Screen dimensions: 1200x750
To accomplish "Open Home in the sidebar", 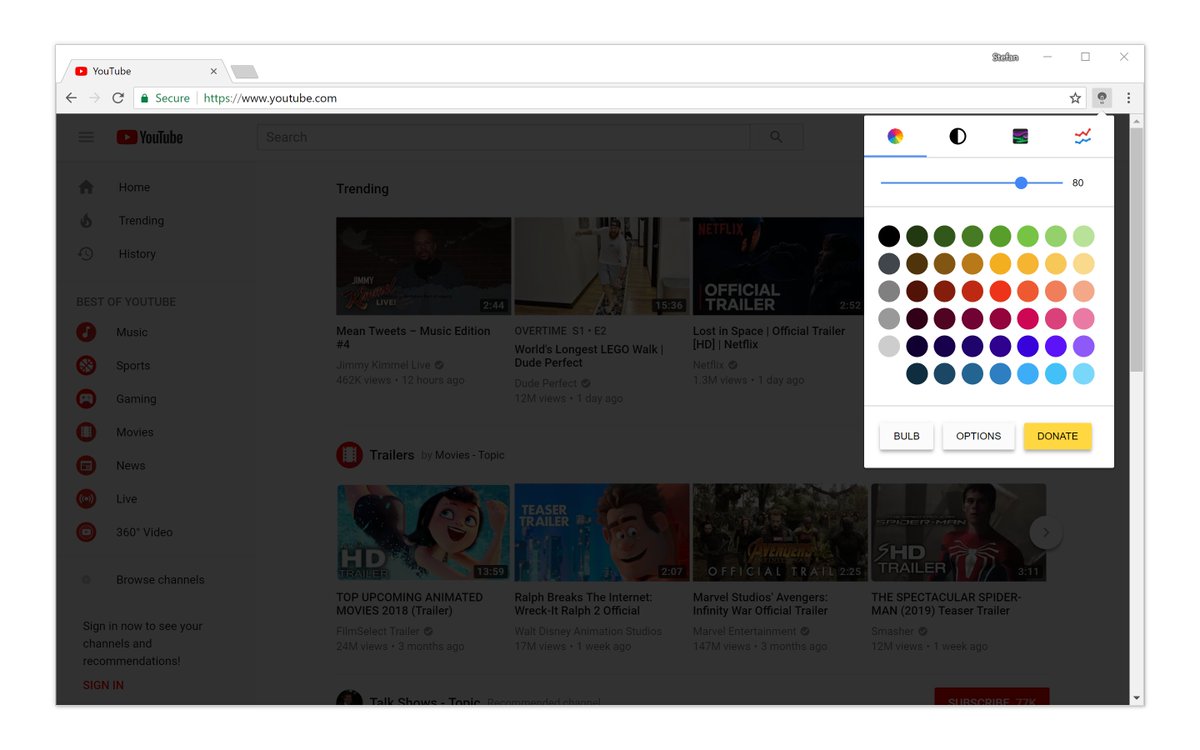I will click(134, 187).
